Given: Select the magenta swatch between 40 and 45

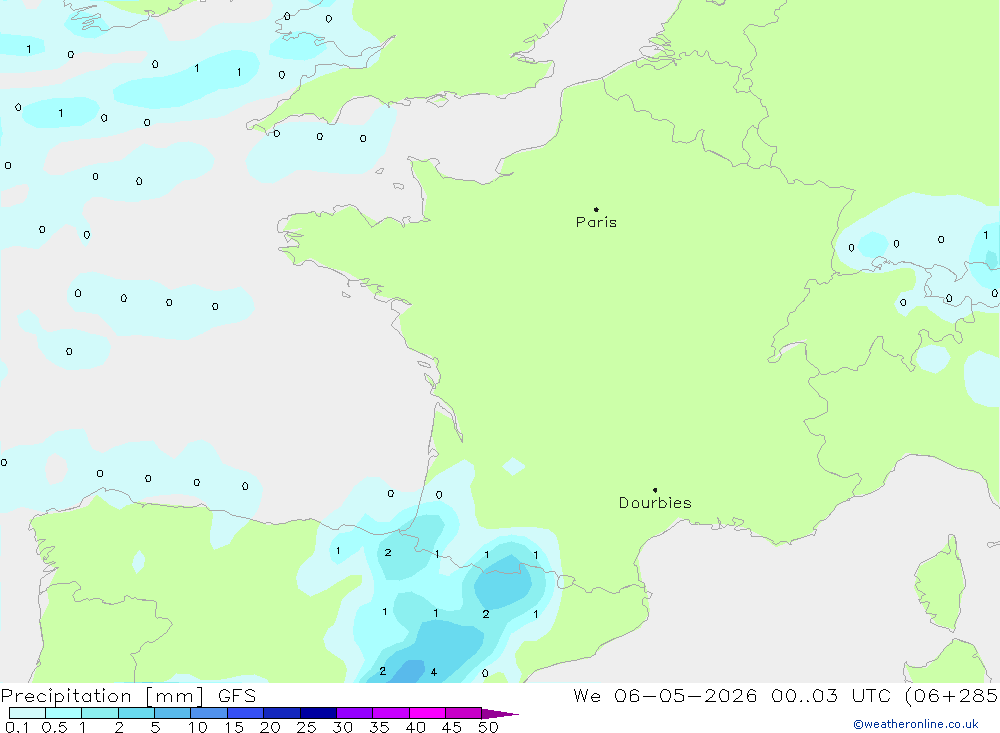Looking at the screenshot, I should 427,713.
